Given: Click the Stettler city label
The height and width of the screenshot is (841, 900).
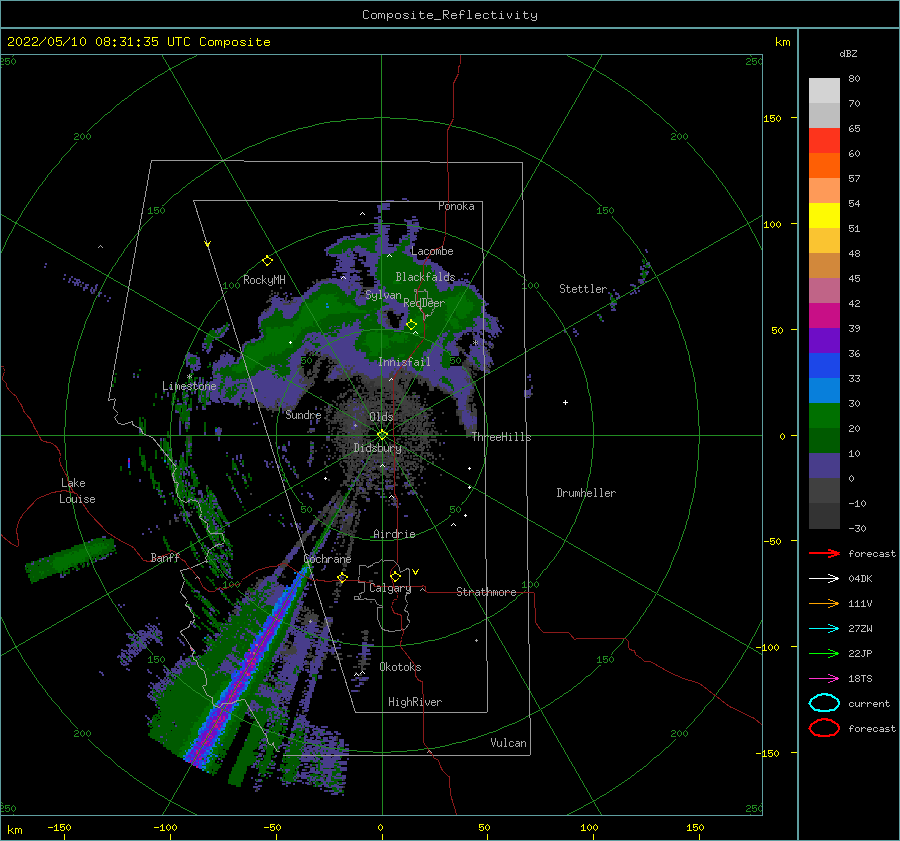Looking at the screenshot, I should (x=583, y=289).
